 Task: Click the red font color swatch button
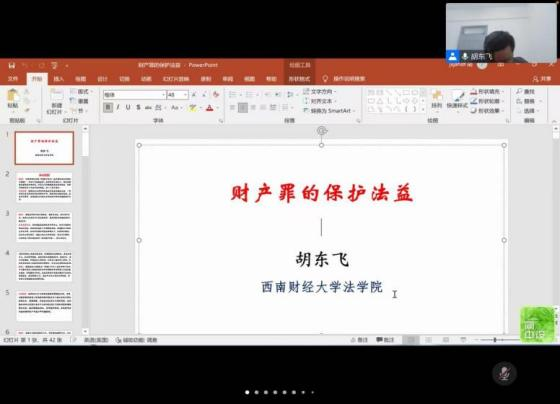pyautogui.click(x=210, y=108)
